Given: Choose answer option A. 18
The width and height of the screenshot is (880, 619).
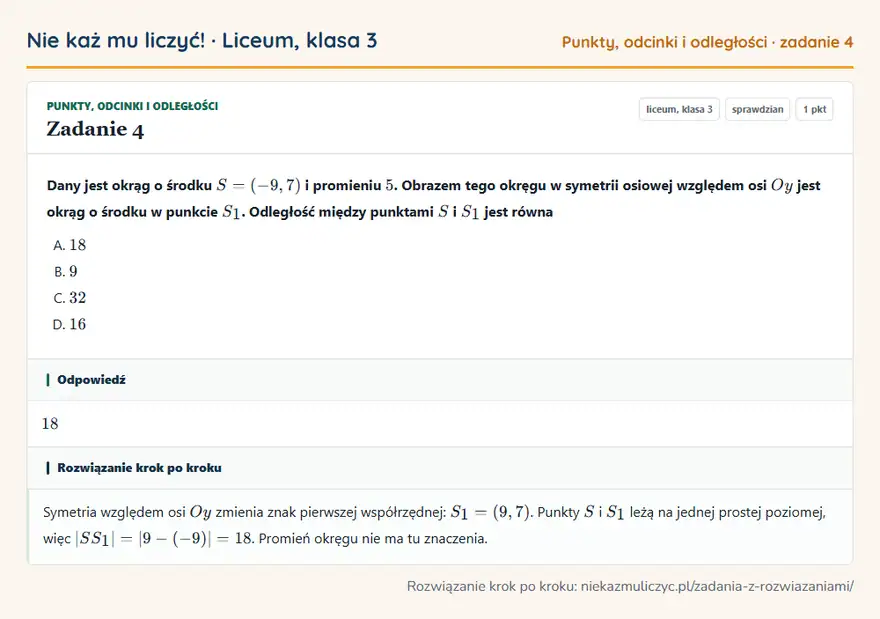Looking at the screenshot, I should coord(70,245).
